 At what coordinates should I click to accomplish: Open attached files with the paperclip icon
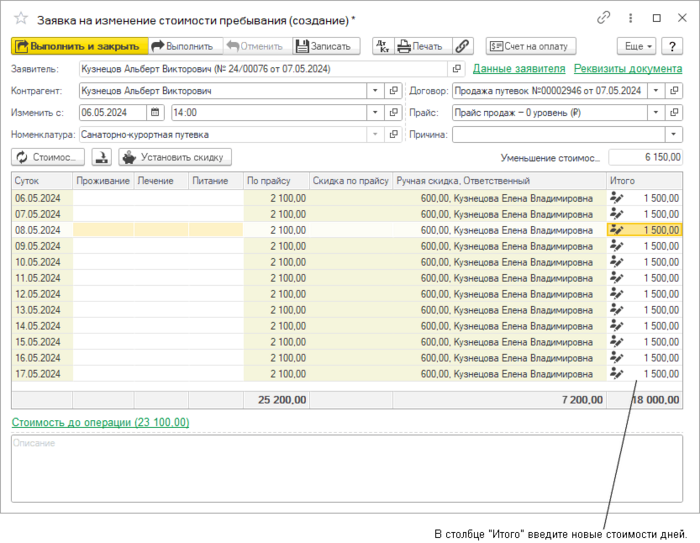point(462,46)
